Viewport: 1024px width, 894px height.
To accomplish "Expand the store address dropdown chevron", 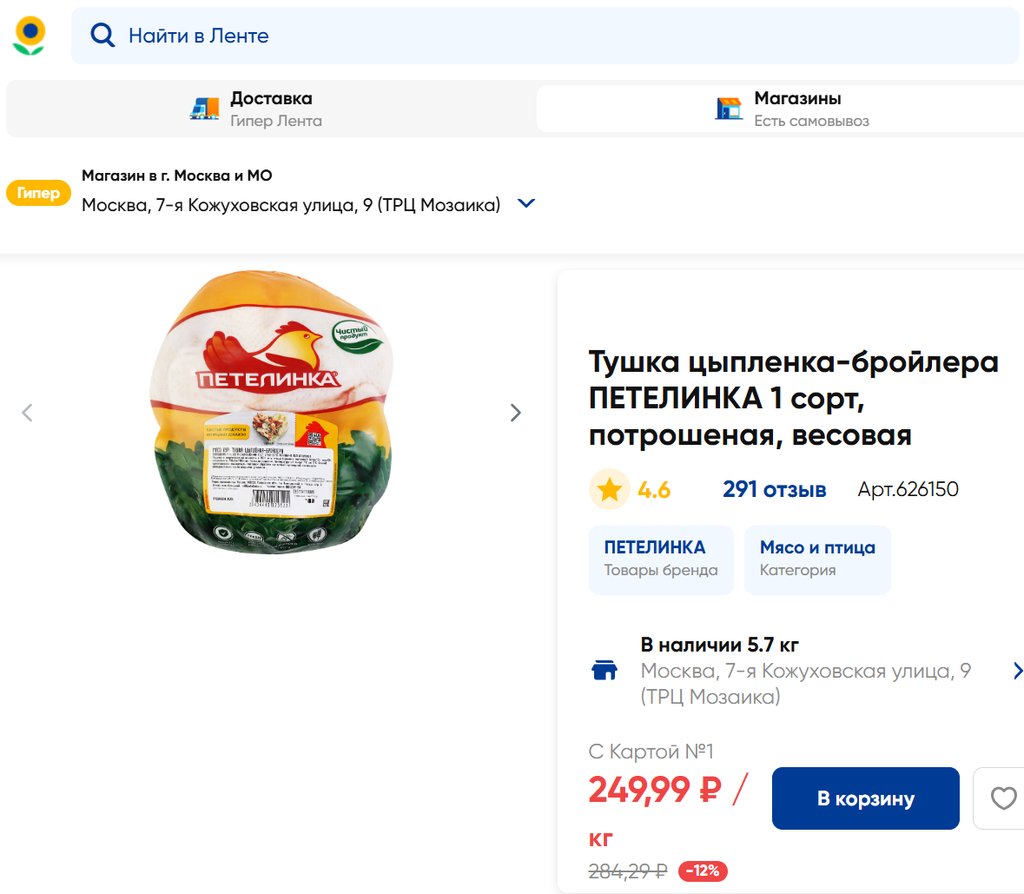I will point(526,204).
